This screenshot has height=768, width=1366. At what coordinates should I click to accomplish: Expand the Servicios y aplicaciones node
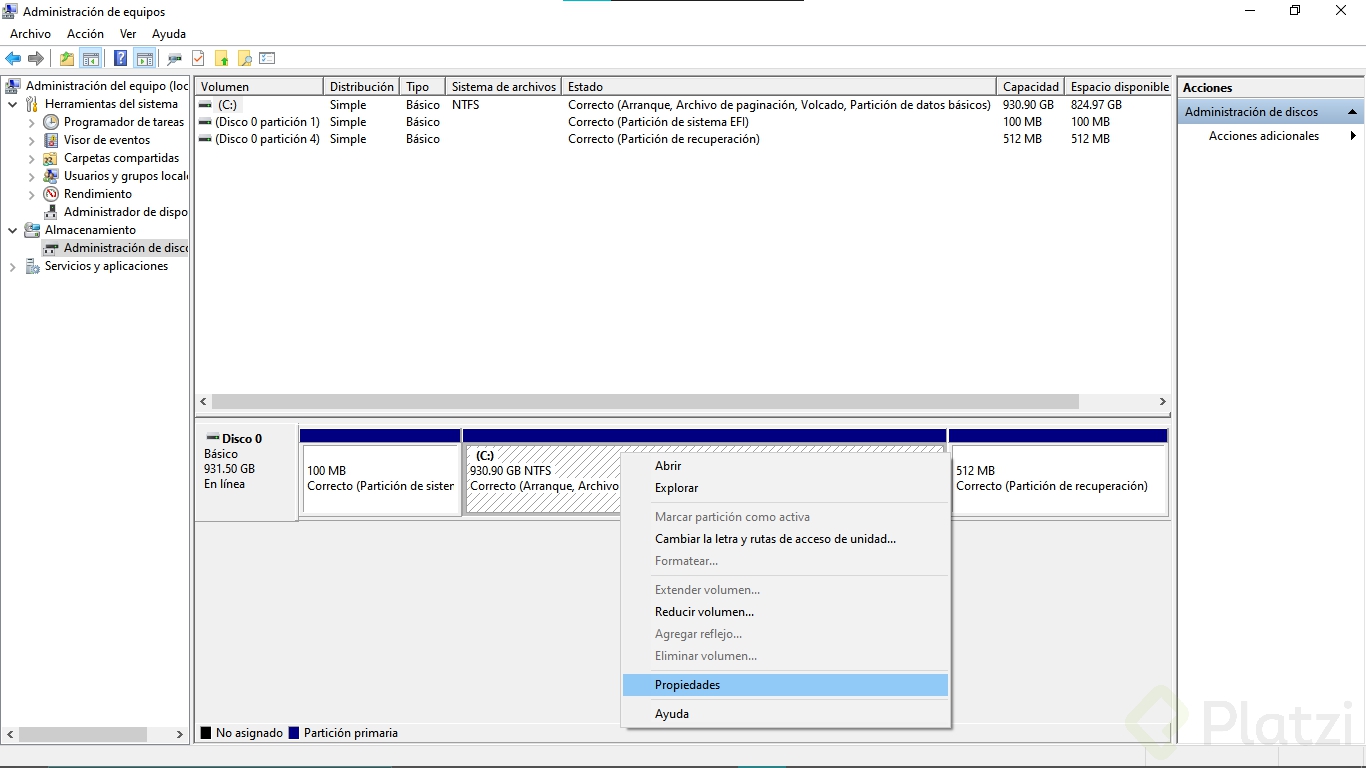coord(13,266)
